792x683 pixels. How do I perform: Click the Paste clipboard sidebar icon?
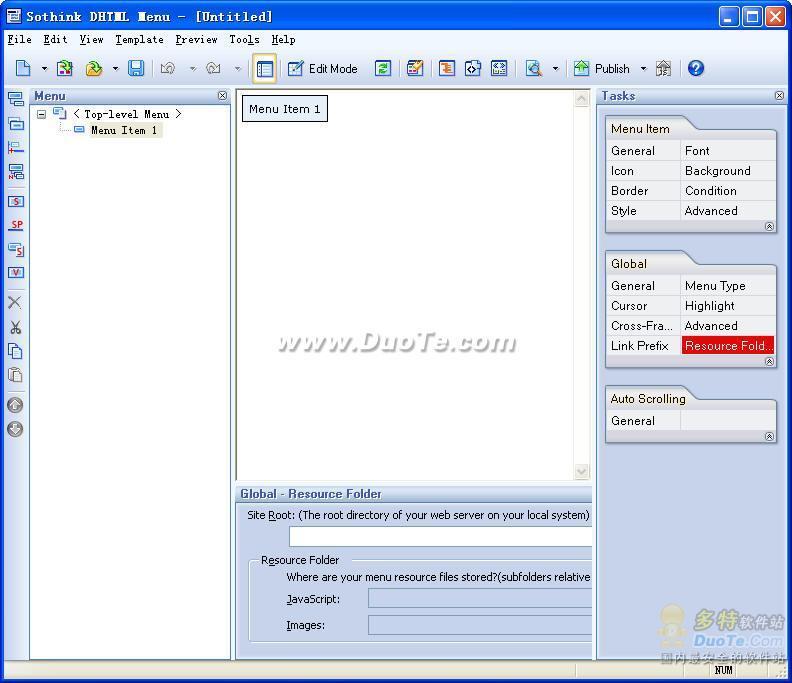(x=15, y=375)
